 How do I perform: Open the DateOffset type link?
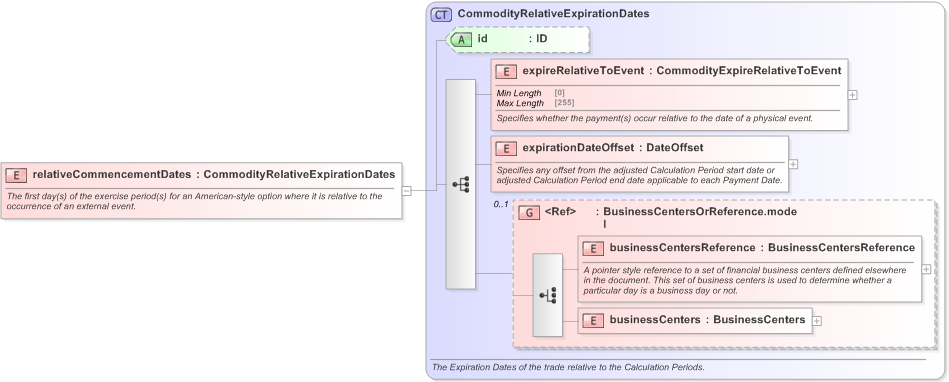pos(675,148)
